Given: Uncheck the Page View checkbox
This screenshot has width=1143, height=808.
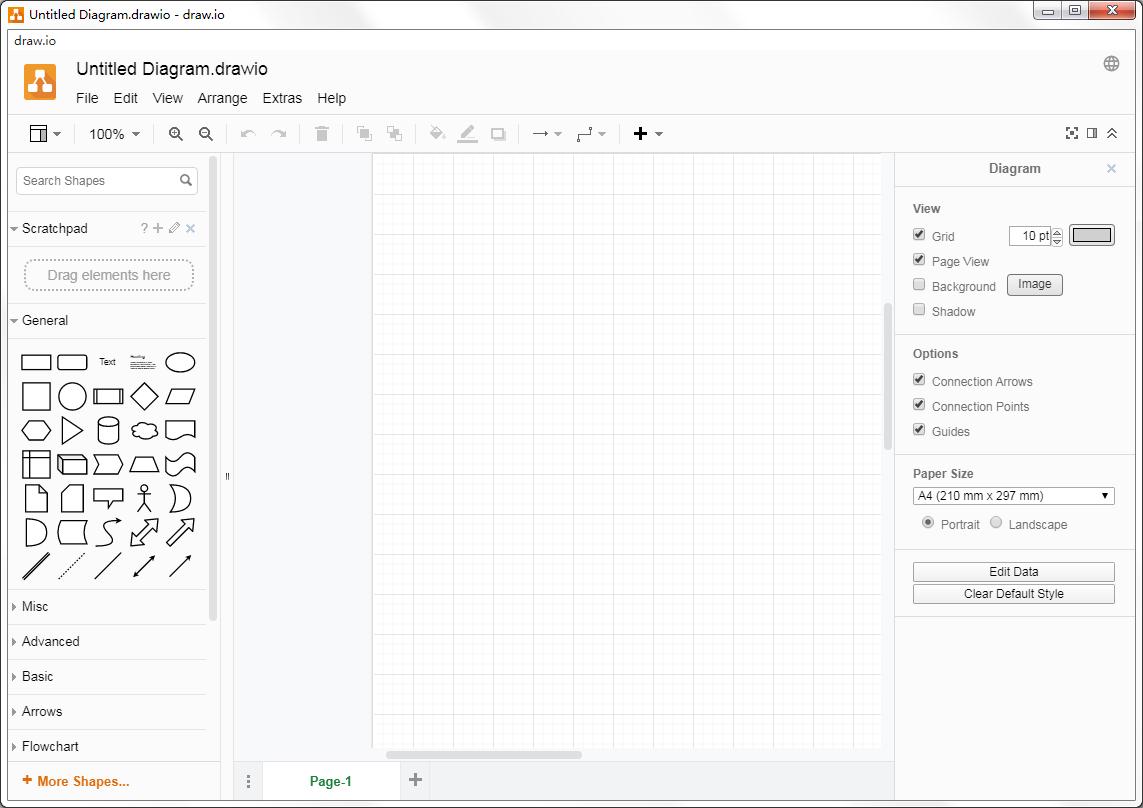Looking at the screenshot, I should pyautogui.click(x=919, y=260).
